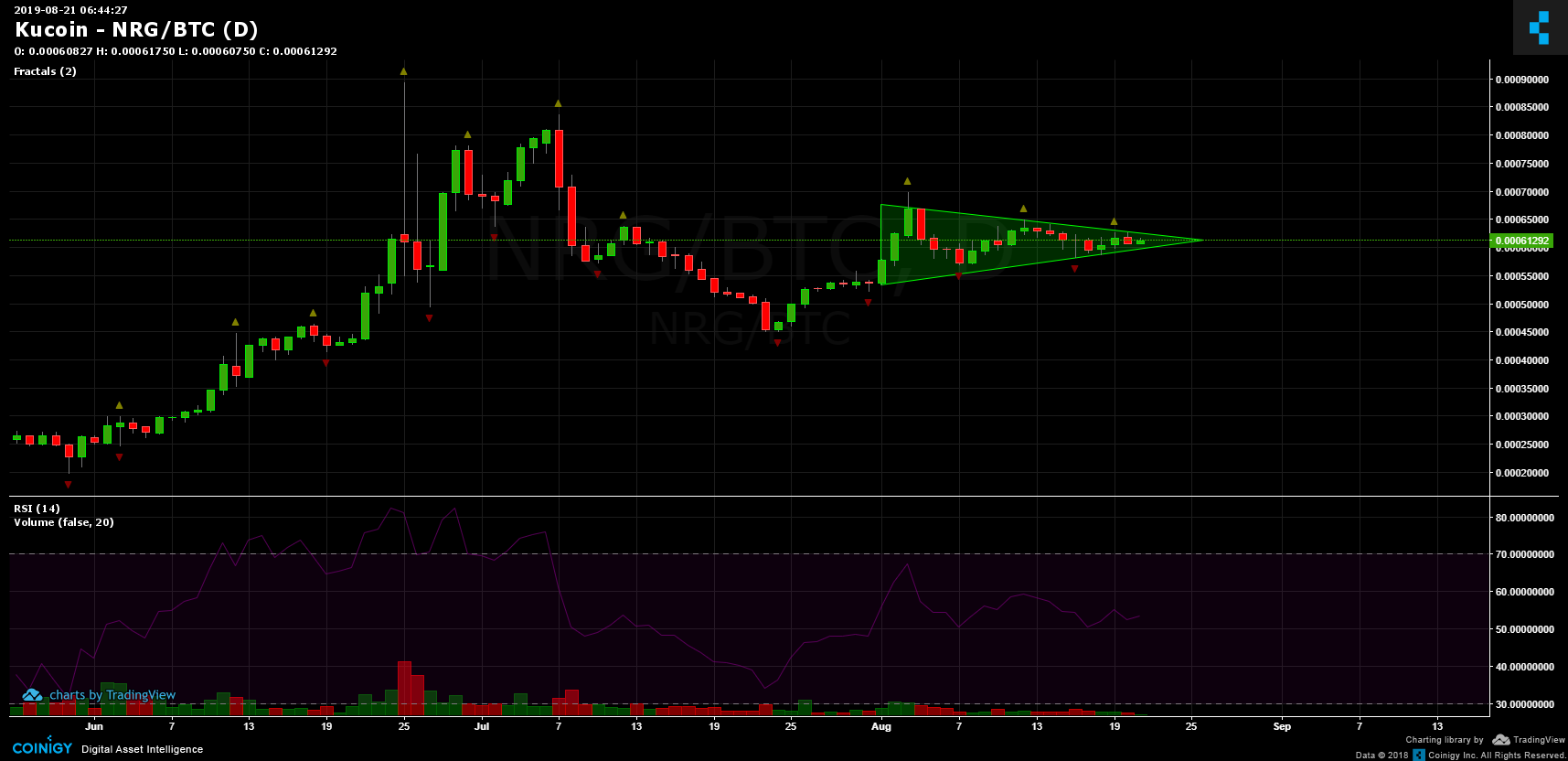The width and height of the screenshot is (1568, 761).
Task: Open the 'charts by TradingView' link
Action: (x=112, y=695)
